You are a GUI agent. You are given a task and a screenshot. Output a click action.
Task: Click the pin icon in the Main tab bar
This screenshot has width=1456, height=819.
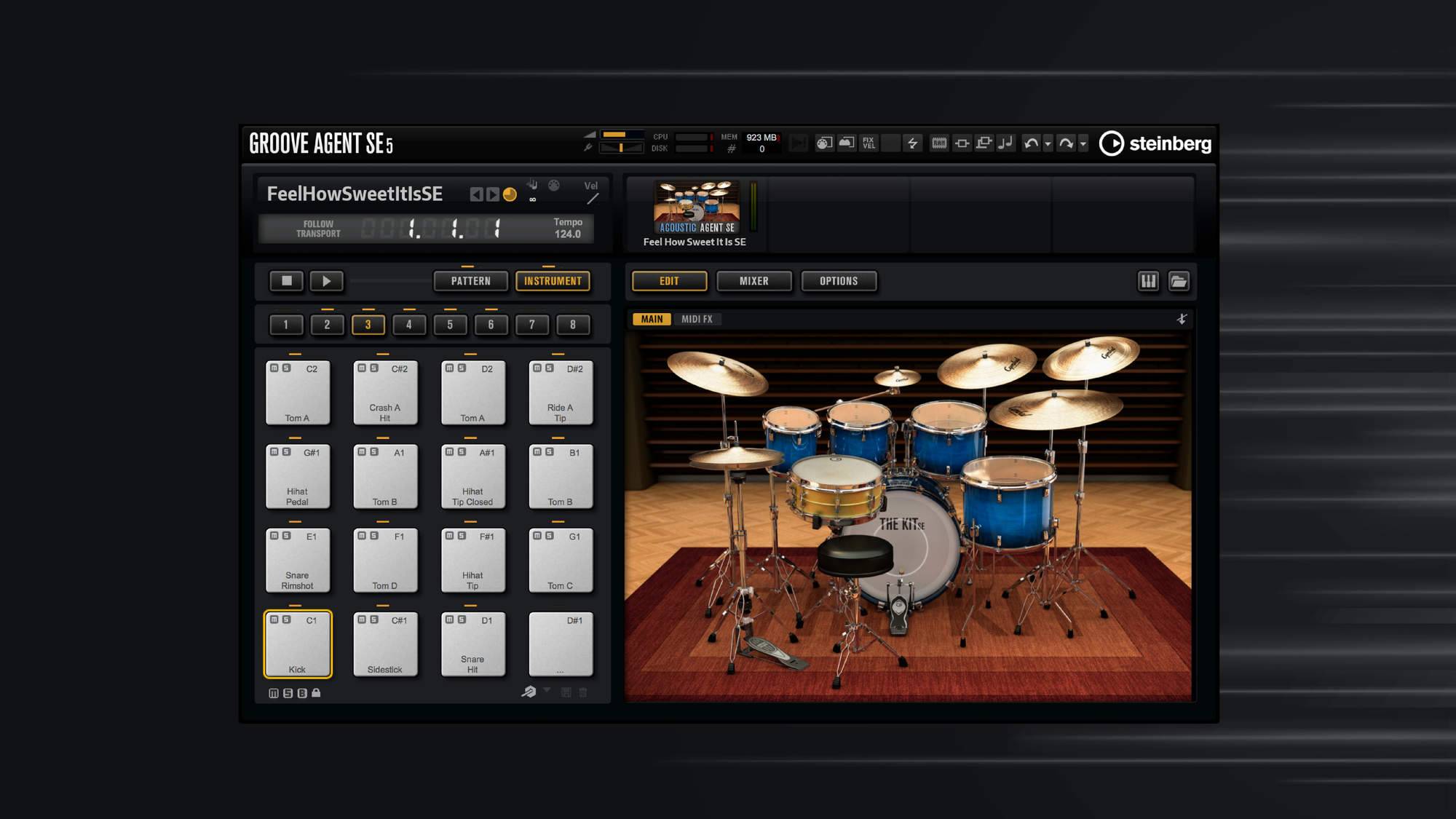[1182, 319]
